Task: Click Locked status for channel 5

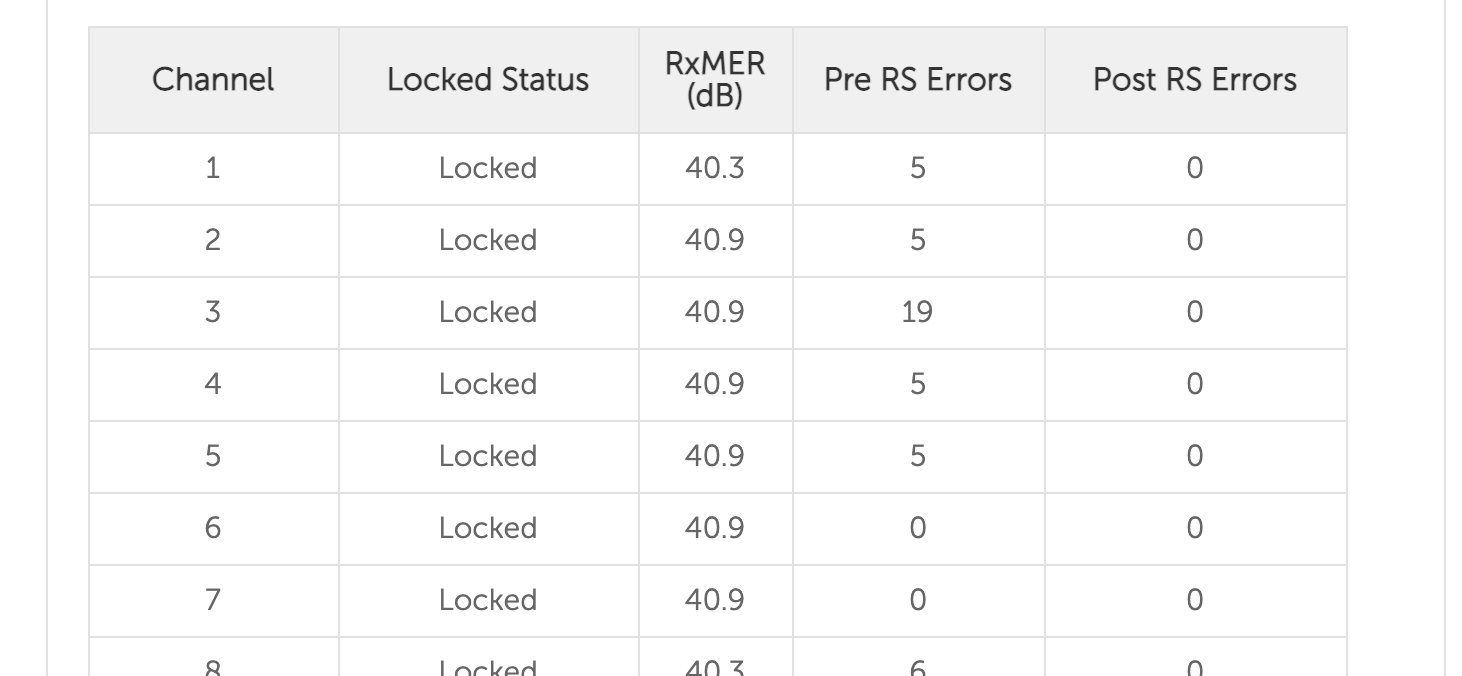Action: tap(488, 456)
